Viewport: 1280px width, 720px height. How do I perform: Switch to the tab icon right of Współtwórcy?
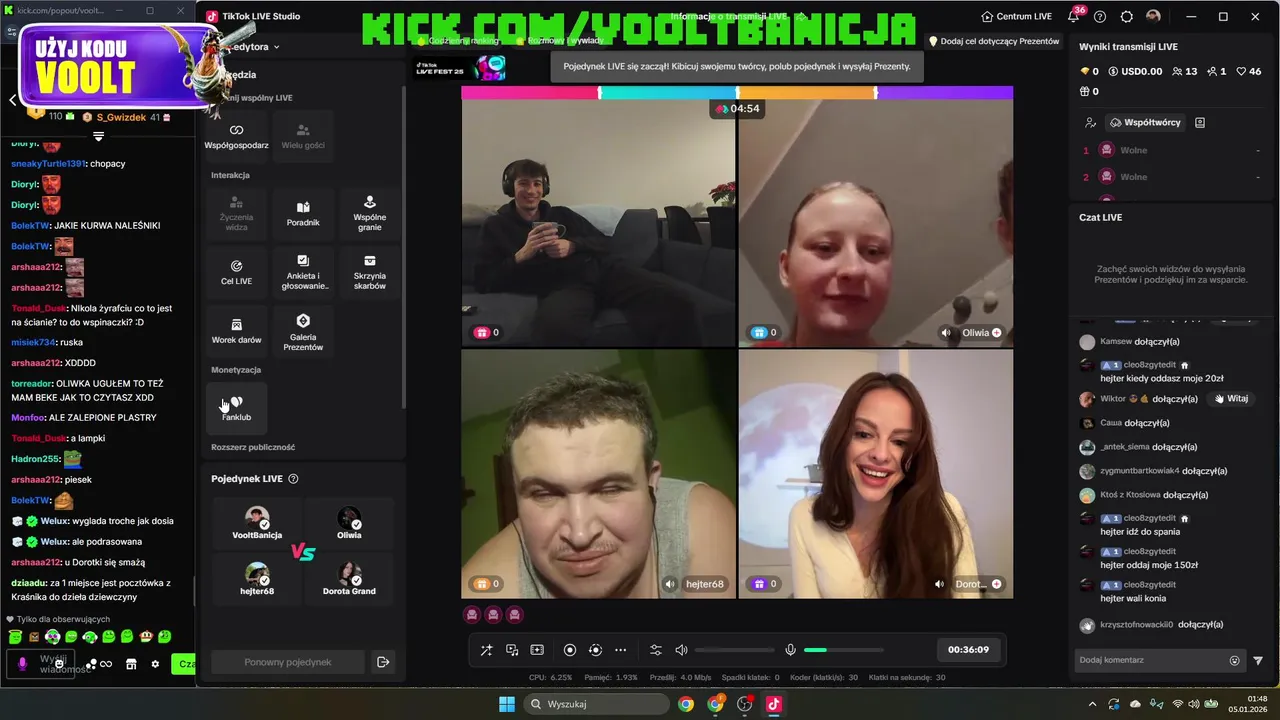tap(1200, 122)
